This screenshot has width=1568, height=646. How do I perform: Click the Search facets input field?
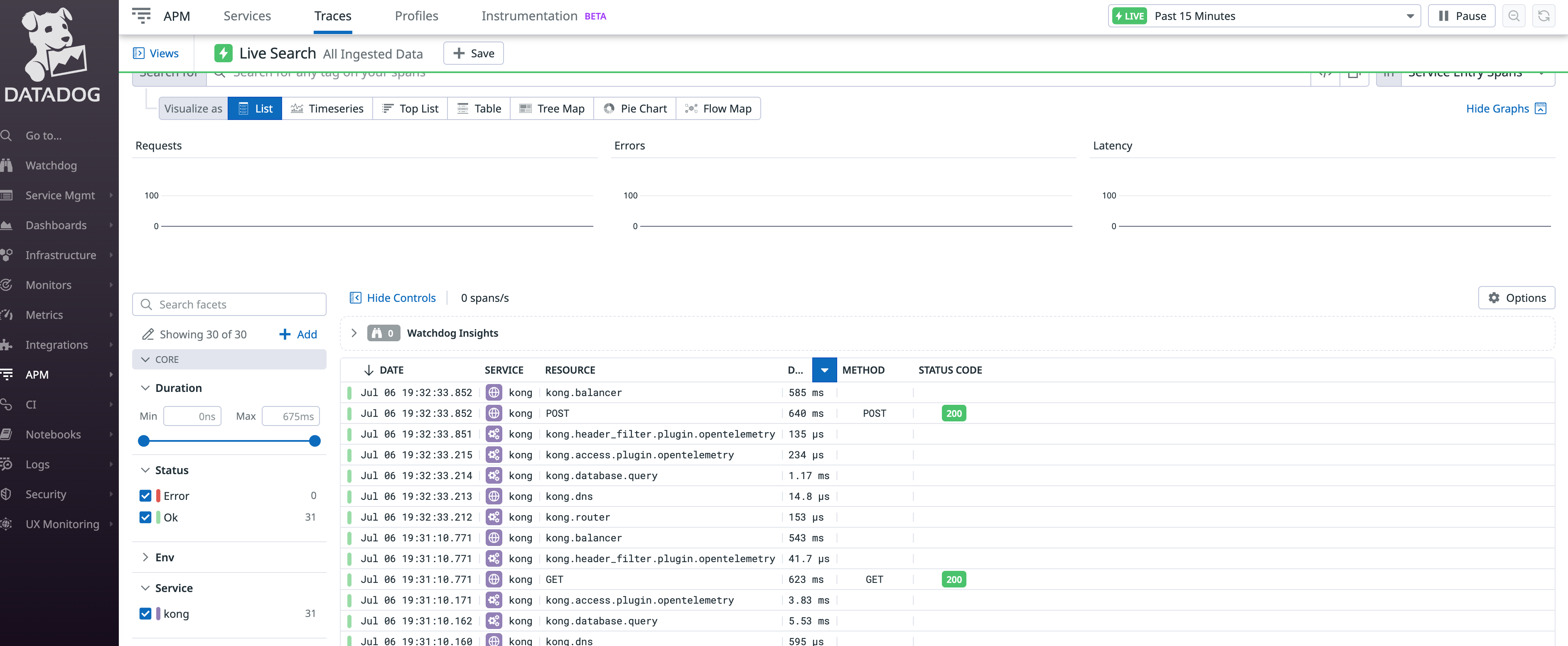coord(229,304)
